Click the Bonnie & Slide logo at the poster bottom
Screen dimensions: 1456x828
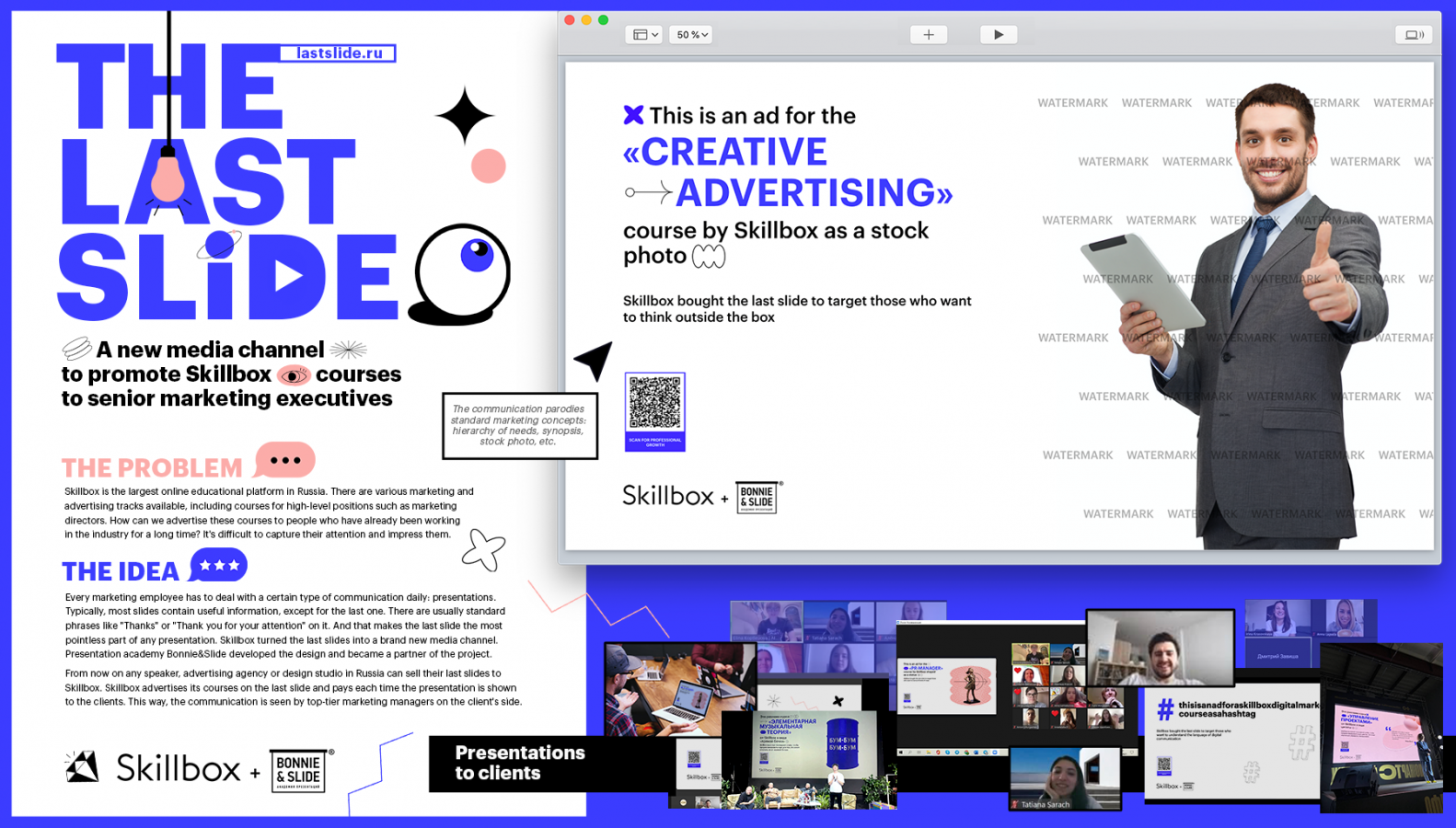tap(301, 771)
